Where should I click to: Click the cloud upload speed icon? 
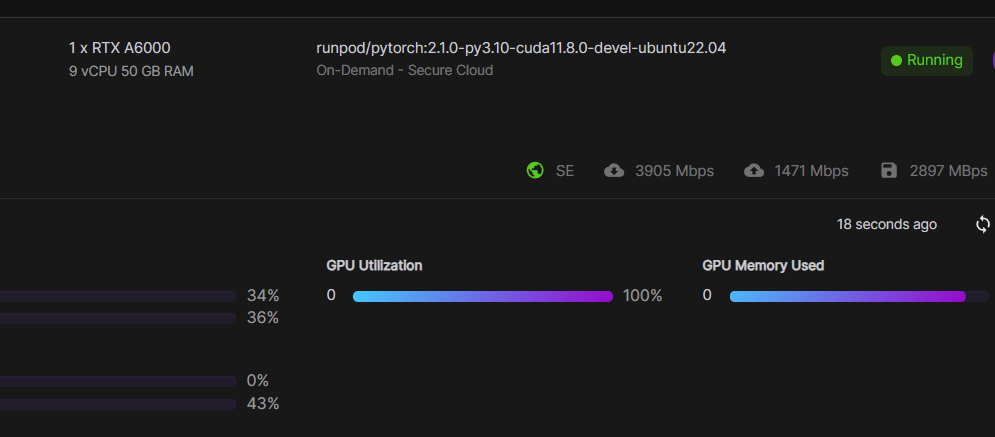click(754, 170)
